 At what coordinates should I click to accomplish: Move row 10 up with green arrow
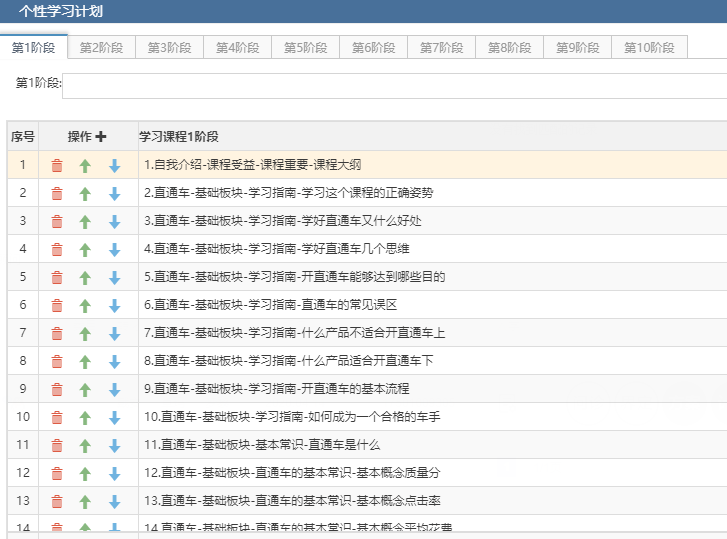(85, 418)
